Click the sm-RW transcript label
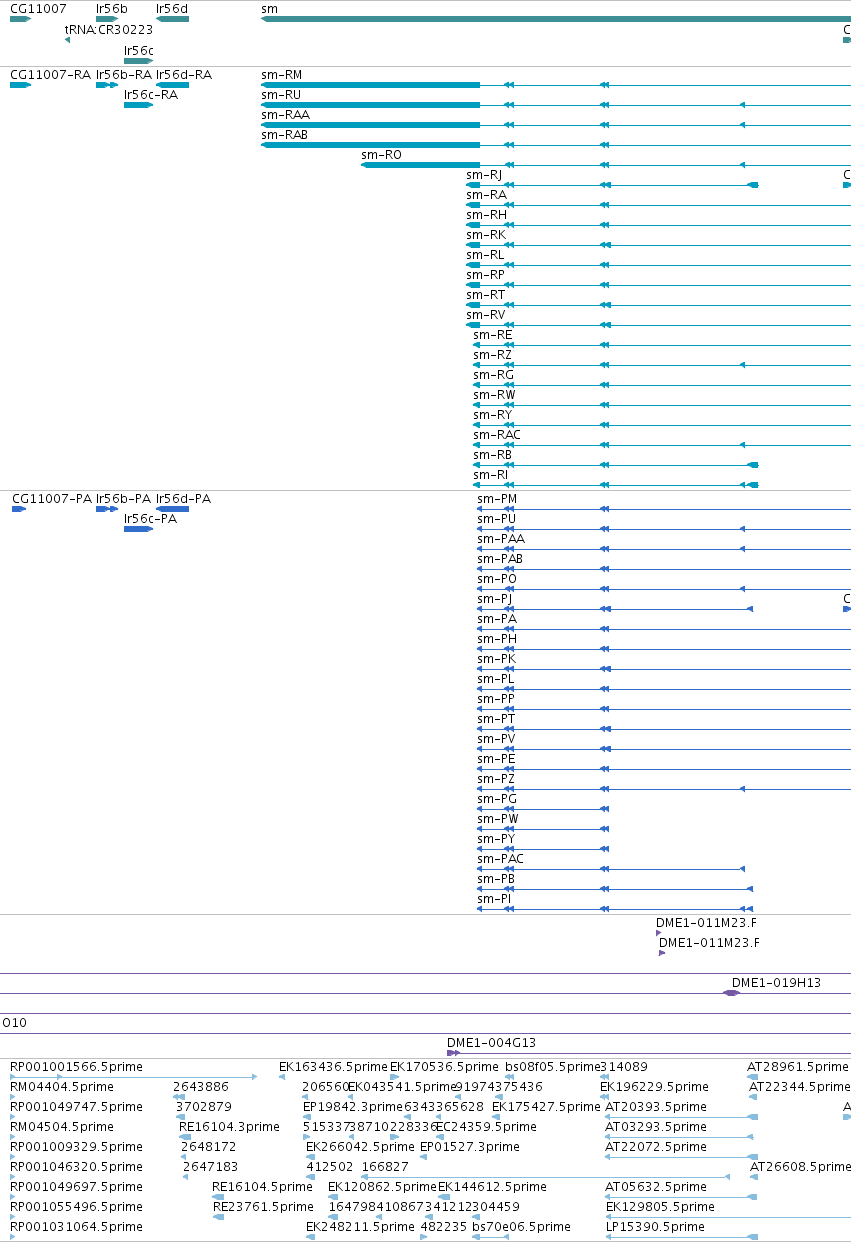This screenshot has height=1242, width=851. (x=494, y=395)
